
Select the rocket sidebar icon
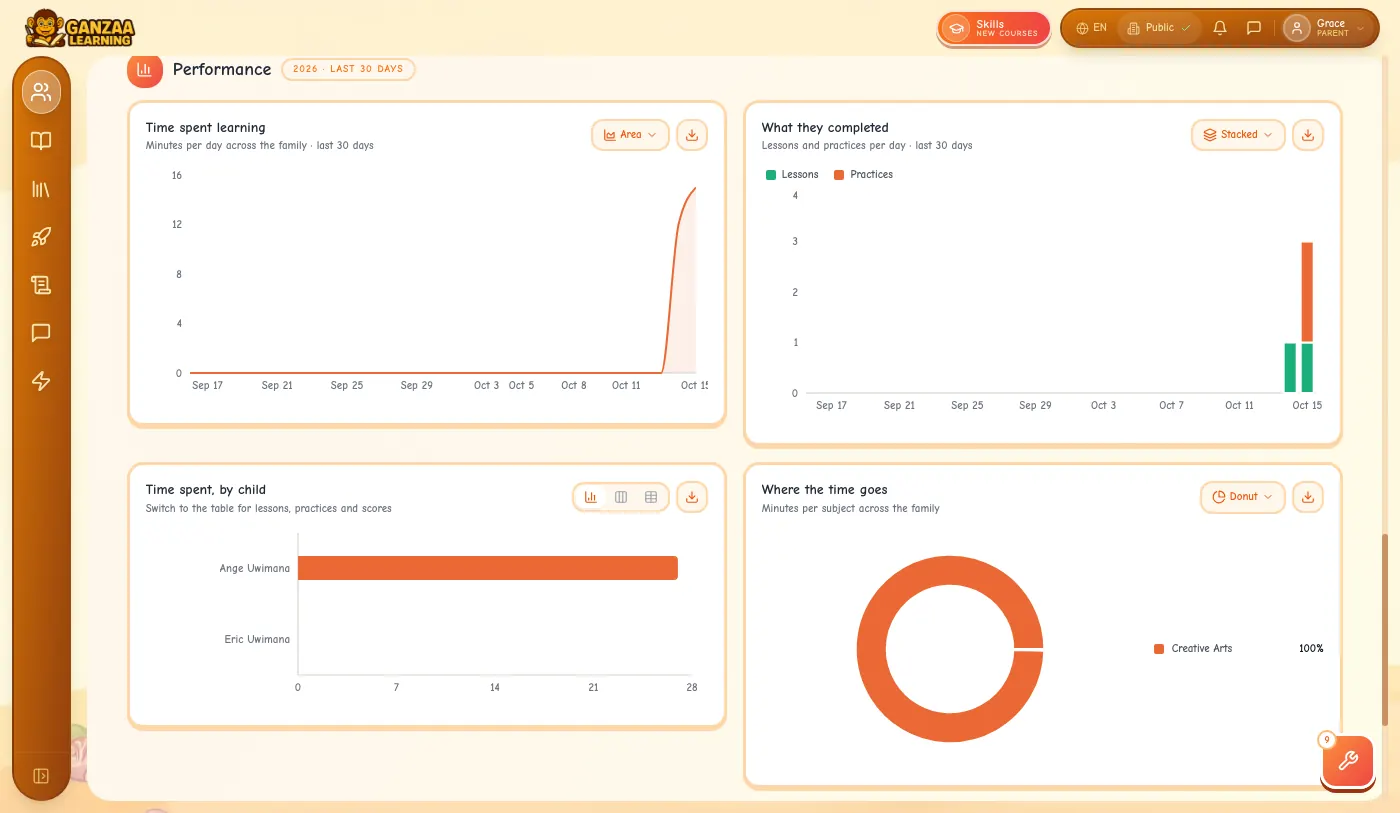(x=41, y=237)
